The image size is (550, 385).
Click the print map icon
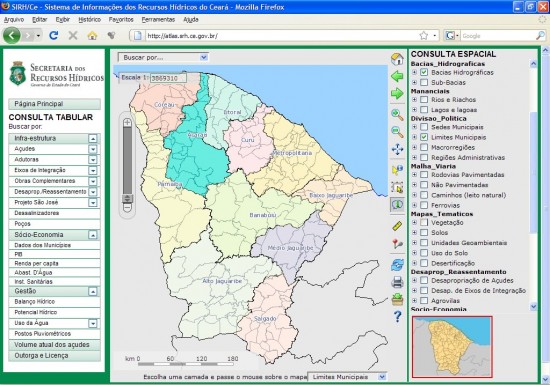coord(397,282)
